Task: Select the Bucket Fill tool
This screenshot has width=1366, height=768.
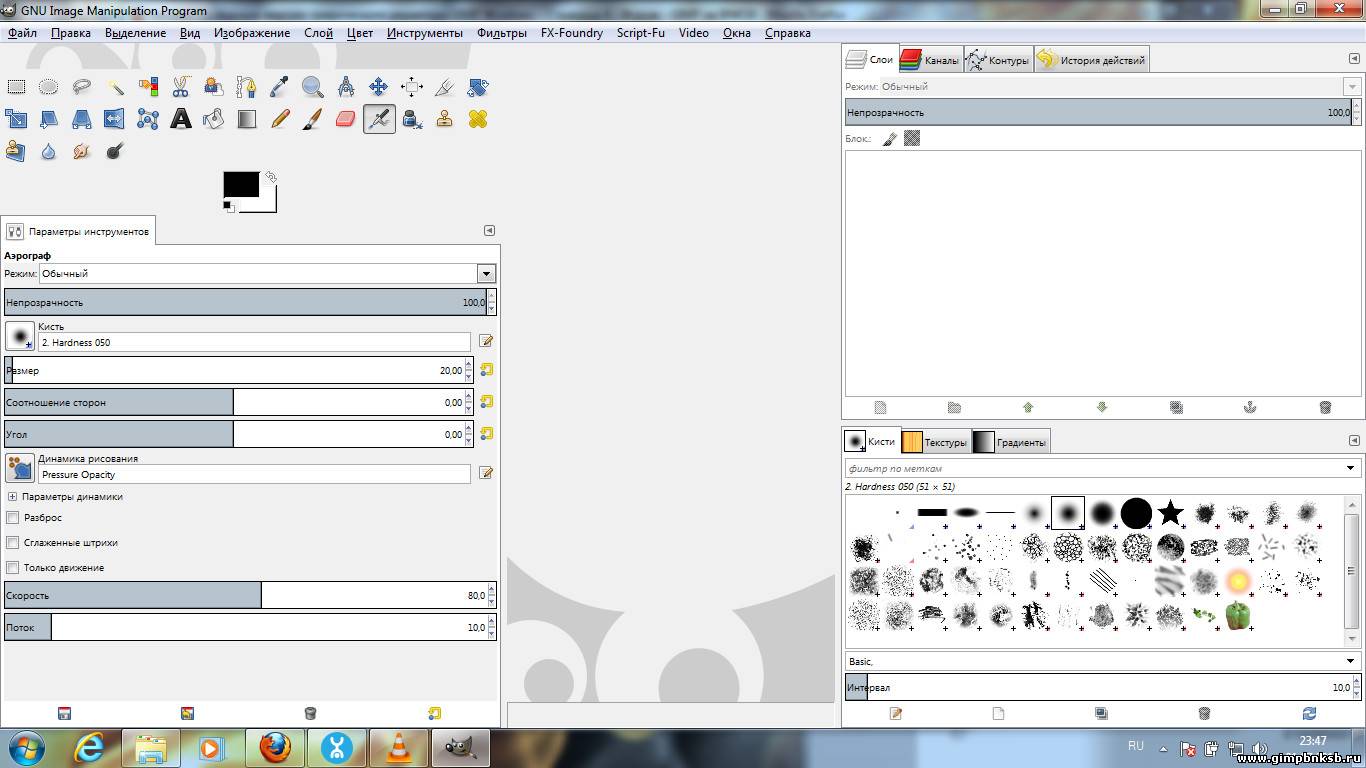Action: click(214, 119)
